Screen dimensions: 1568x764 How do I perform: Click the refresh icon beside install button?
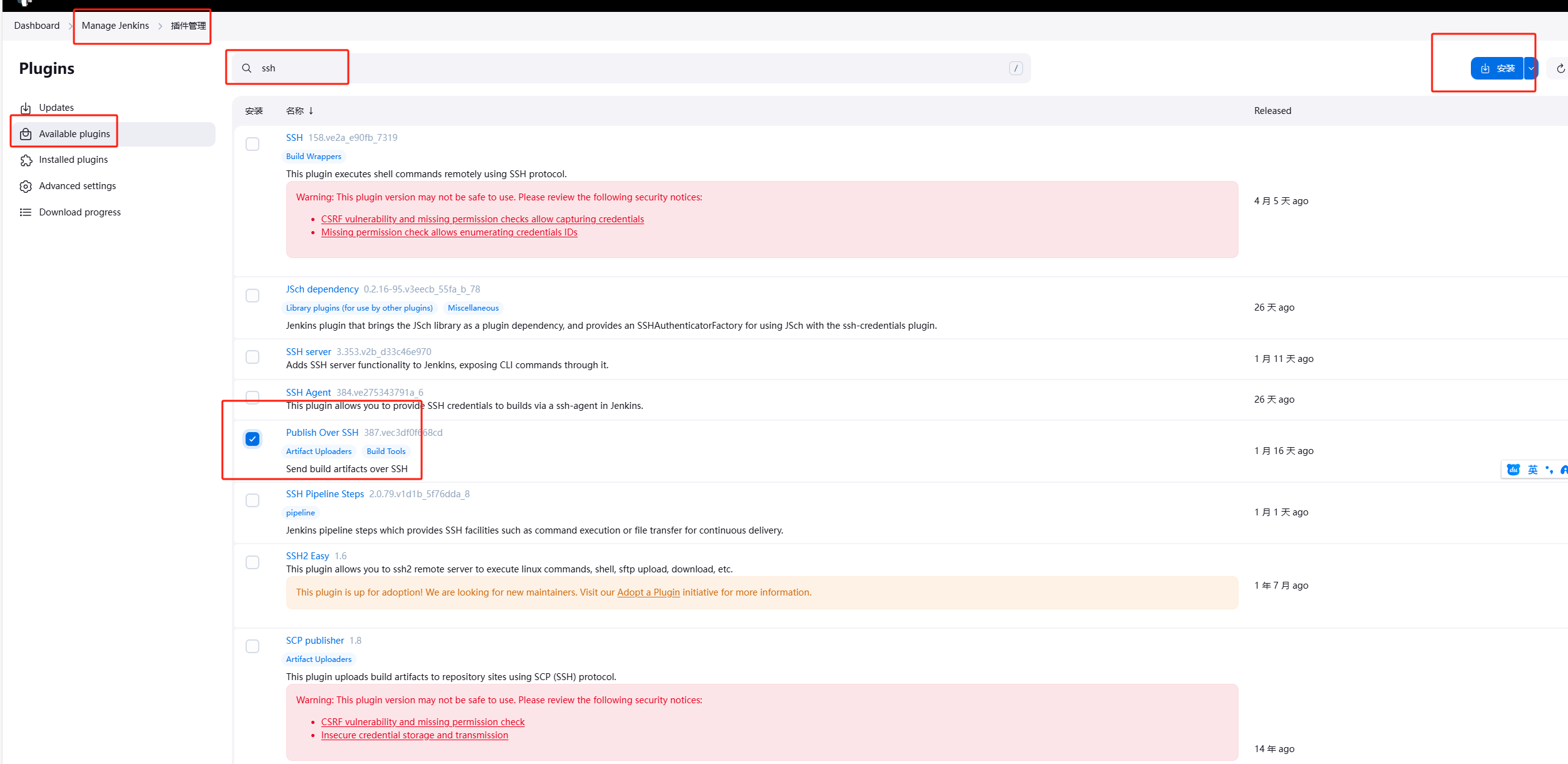(1560, 68)
